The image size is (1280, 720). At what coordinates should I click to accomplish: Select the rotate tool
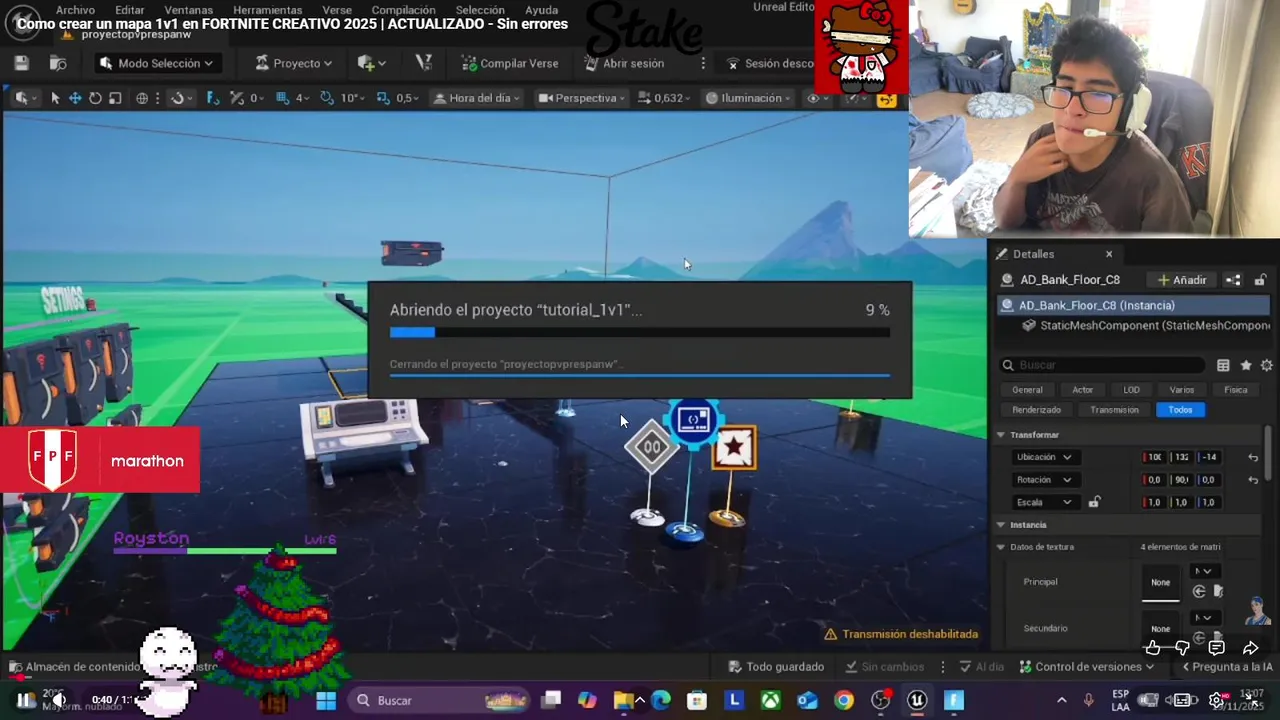point(95,98)
